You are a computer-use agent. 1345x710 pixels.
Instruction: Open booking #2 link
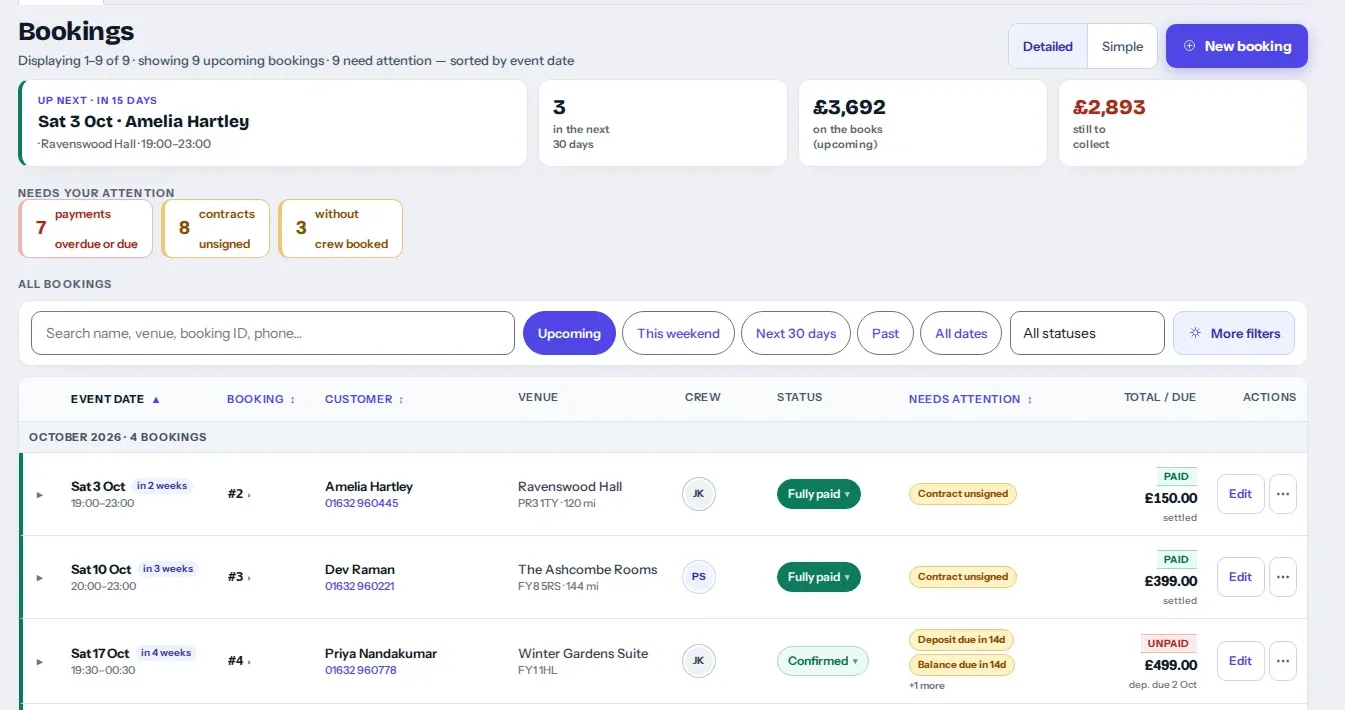[x=239, y=494]
